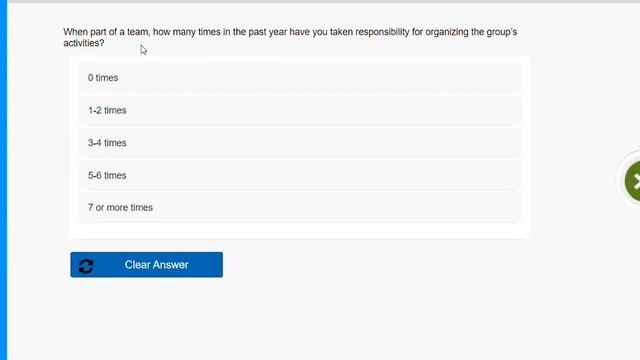Click the word "responsibility" in the question
640x360 pixels.
point(382,32)
